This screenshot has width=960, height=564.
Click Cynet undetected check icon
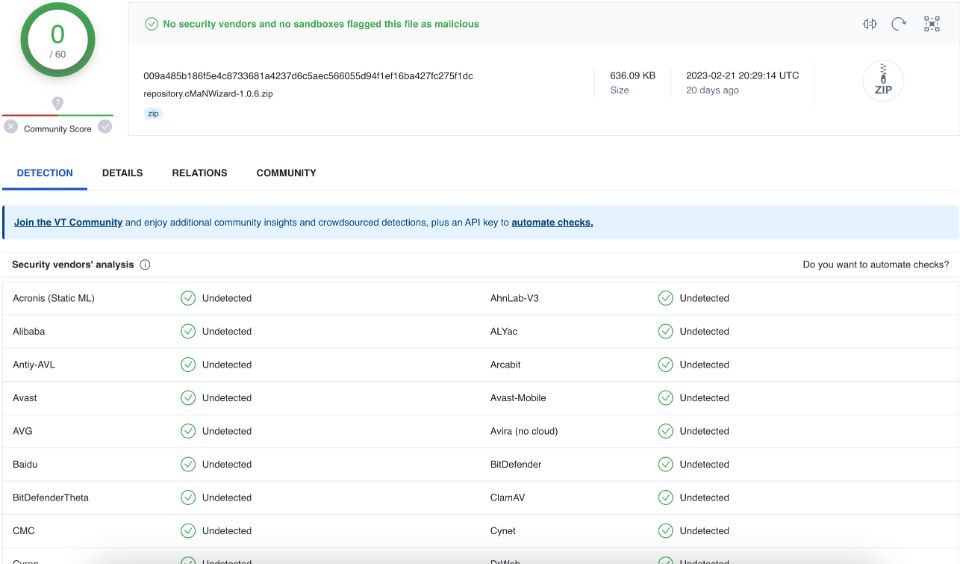tap(666, 530)
